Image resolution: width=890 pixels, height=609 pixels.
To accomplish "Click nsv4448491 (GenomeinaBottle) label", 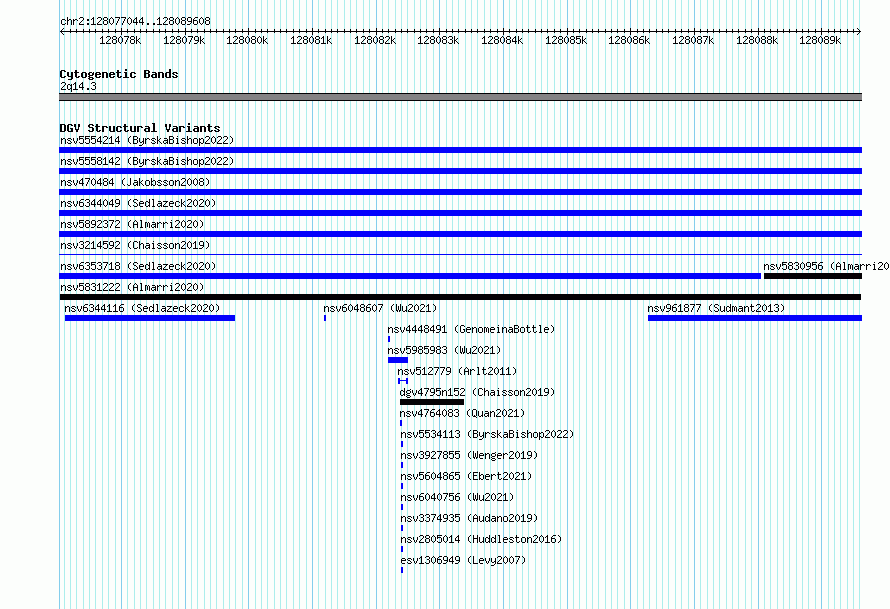I will [471, 329].
